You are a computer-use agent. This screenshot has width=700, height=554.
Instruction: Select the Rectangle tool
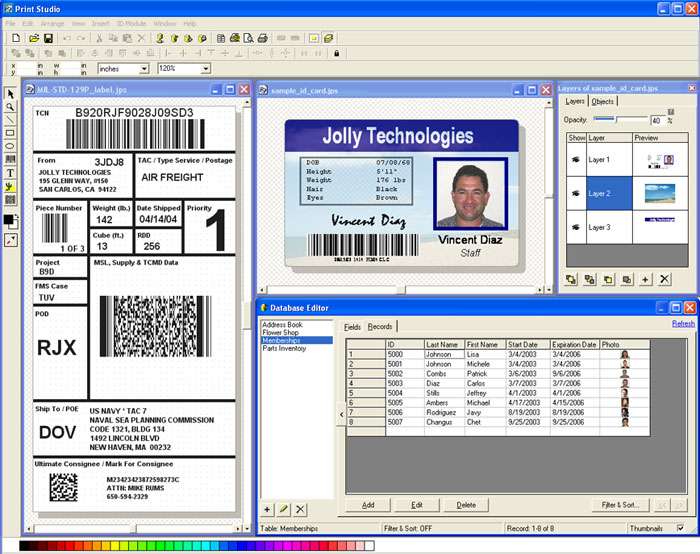tap(10, 133)
